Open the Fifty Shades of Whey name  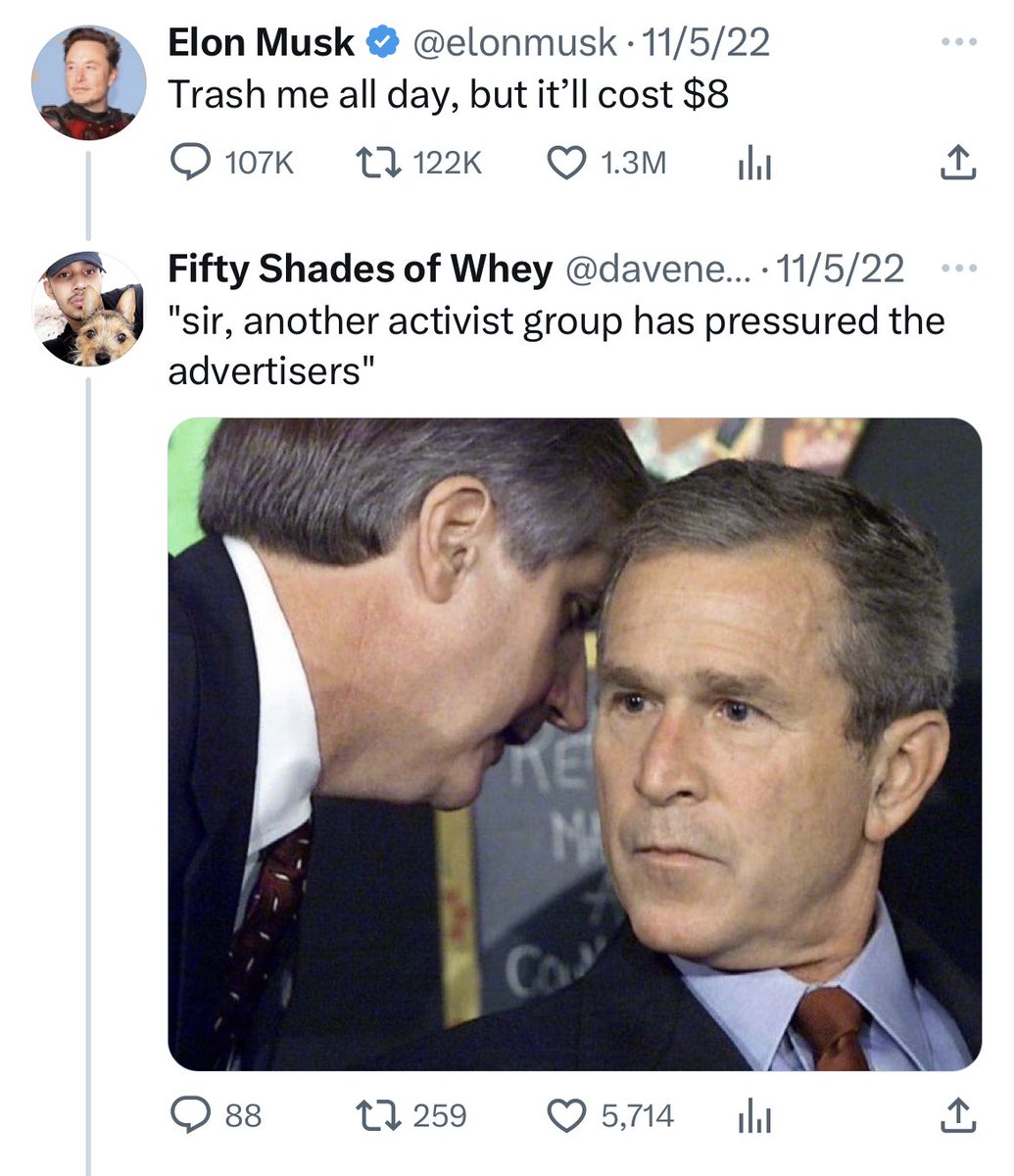coord(361,268)
